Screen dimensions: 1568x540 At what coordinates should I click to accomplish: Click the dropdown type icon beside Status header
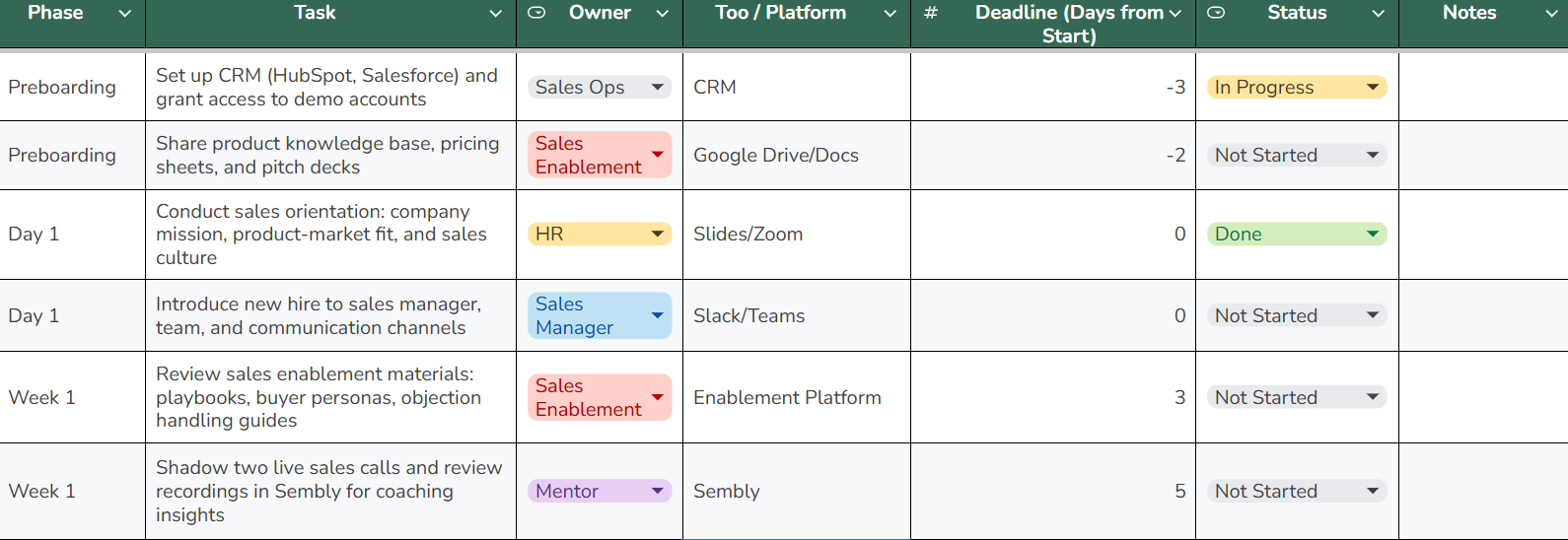tap(1216, 13)
